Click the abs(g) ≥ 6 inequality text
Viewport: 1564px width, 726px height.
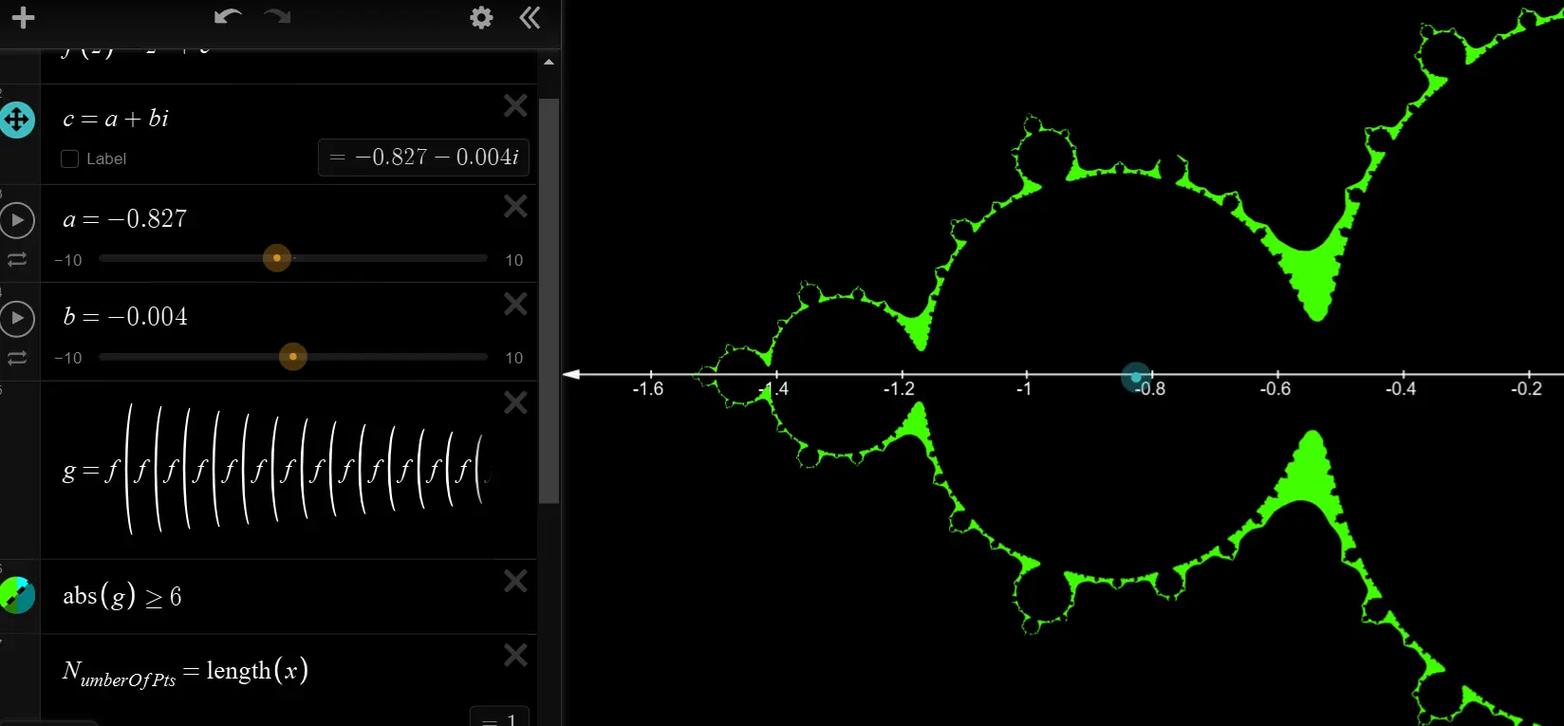[122, 596]
